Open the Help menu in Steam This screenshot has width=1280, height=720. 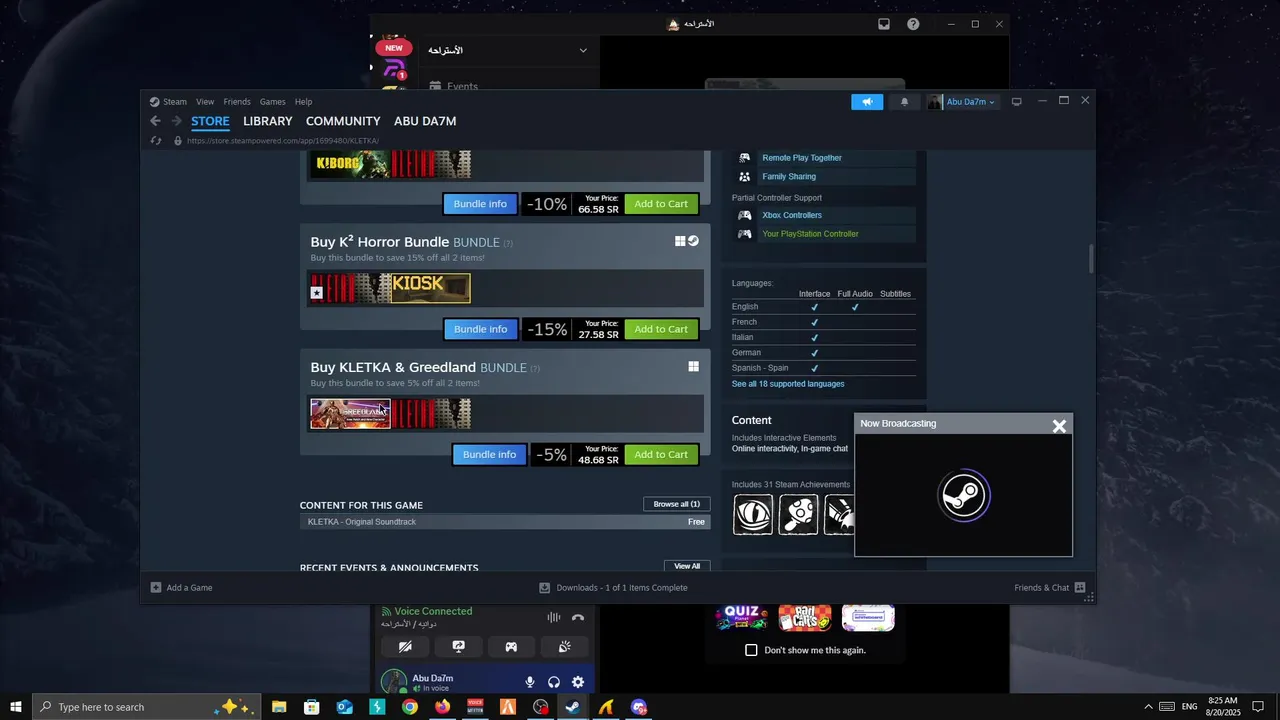303,102
